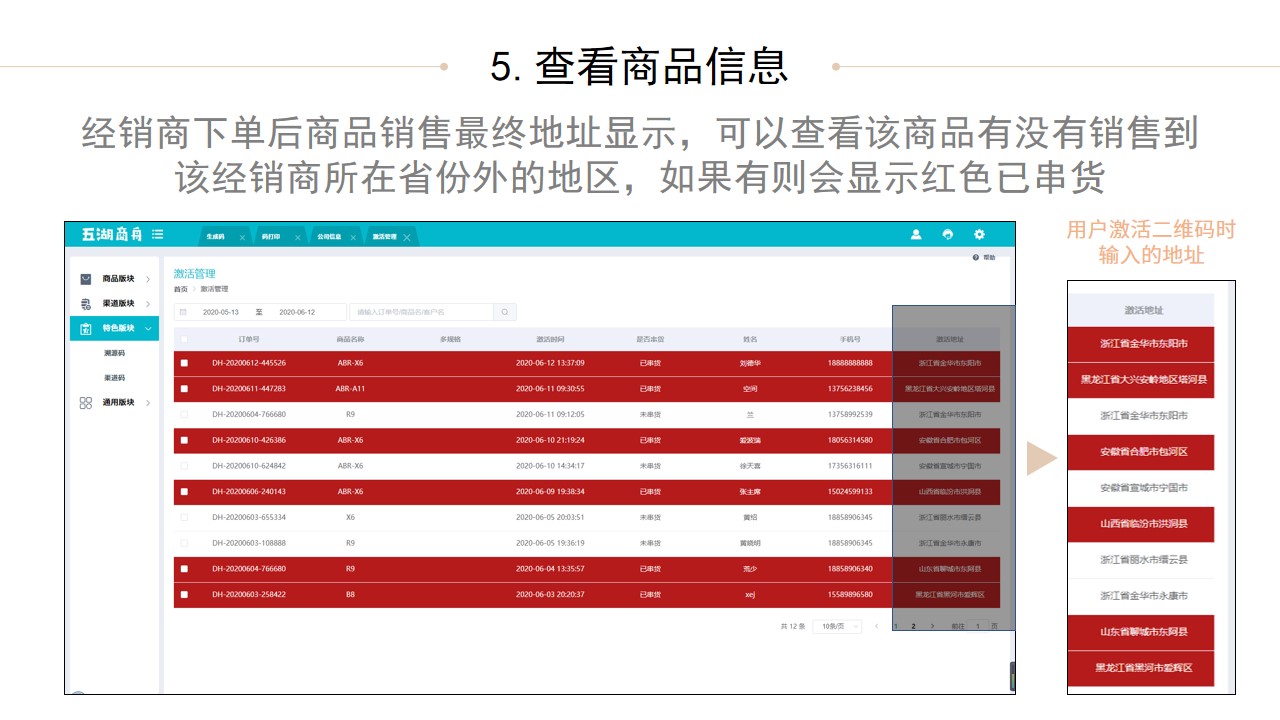Open the user profile icon in header

[x=916, y=235]
